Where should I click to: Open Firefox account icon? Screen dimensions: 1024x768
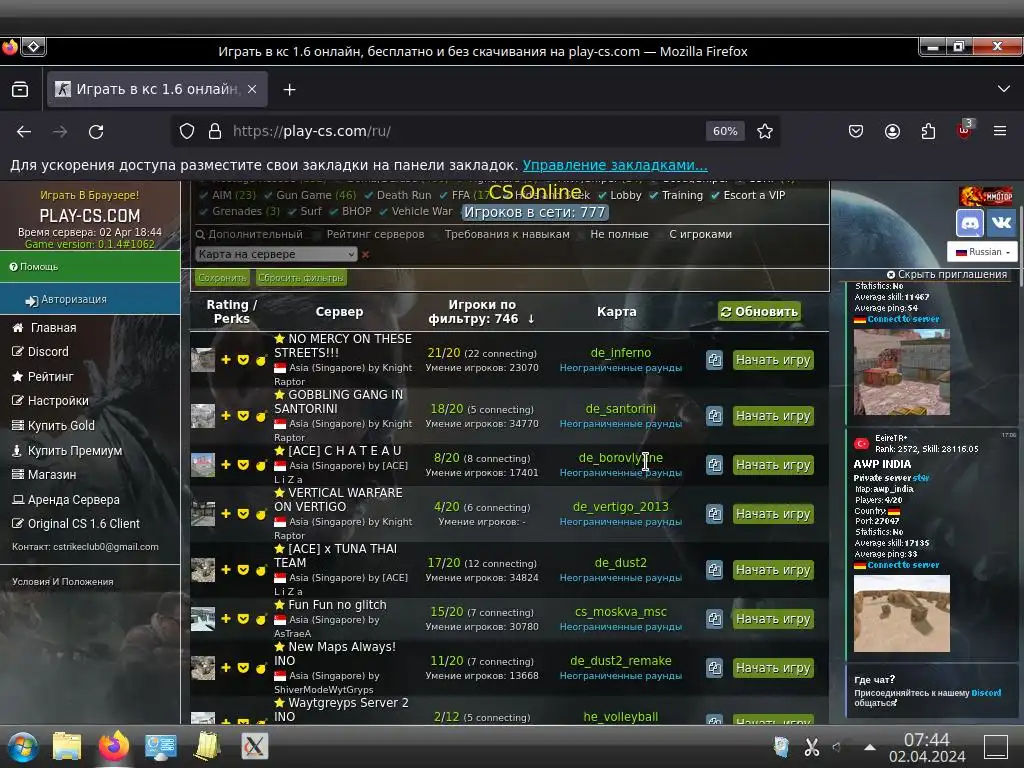892,131
